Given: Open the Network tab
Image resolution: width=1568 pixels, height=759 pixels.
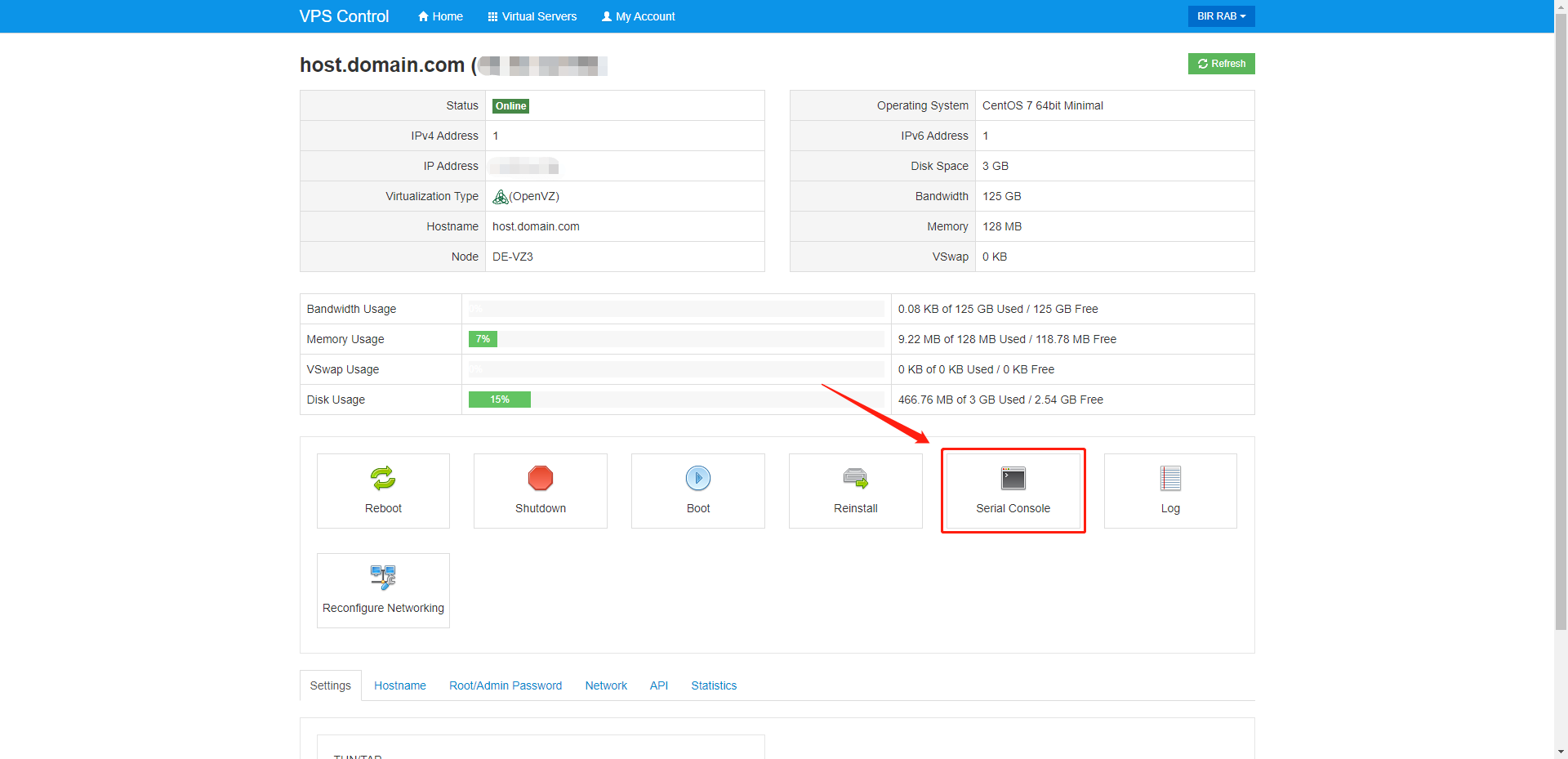Looking at the screenshot, I should point(606,685).
